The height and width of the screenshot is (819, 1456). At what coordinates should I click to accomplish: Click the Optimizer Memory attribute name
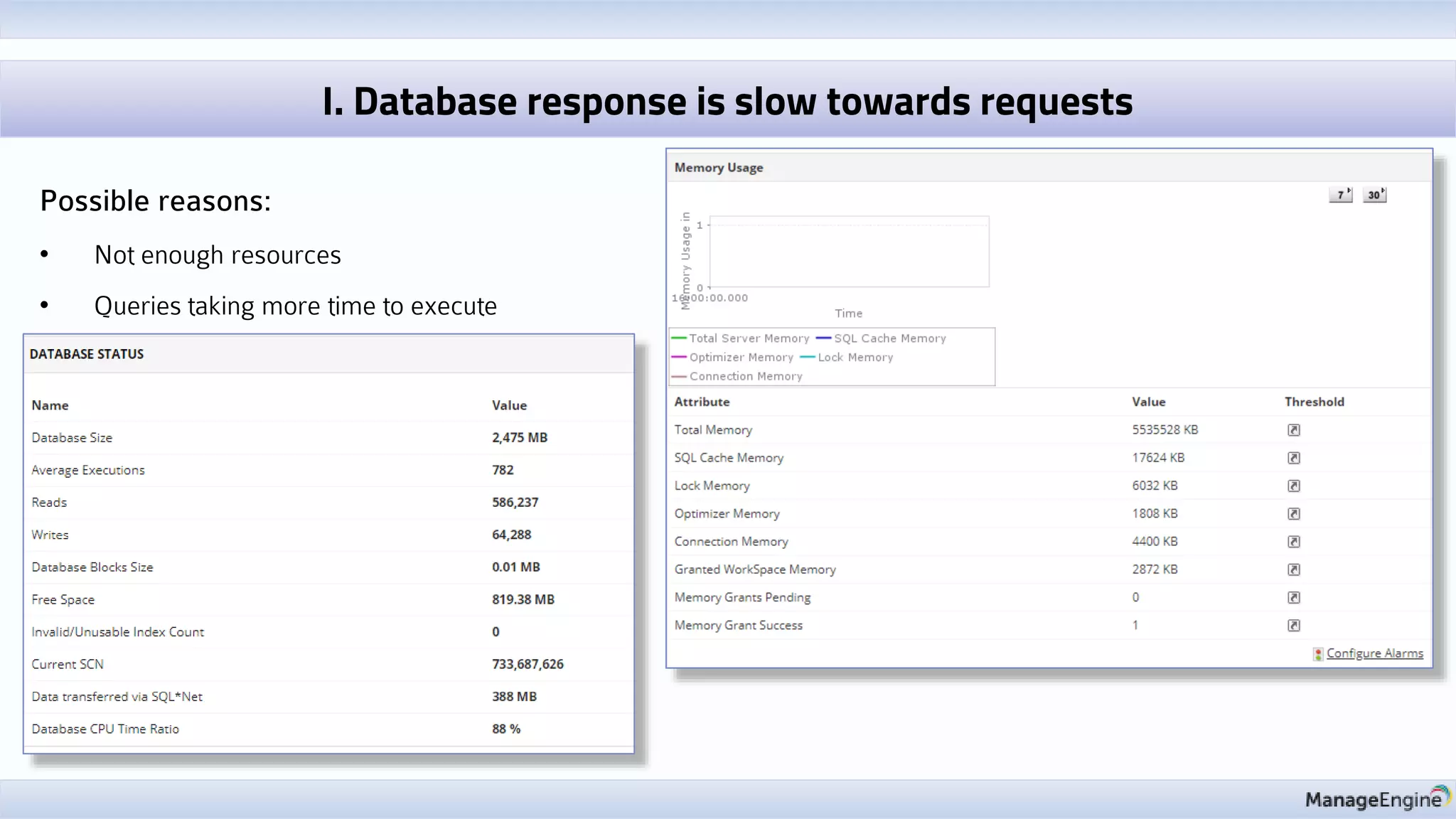727,513
